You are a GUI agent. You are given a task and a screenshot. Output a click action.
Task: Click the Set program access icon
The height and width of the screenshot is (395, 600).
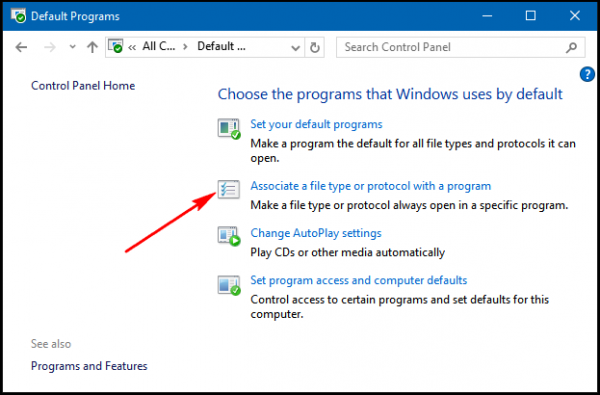coord(229,285)
